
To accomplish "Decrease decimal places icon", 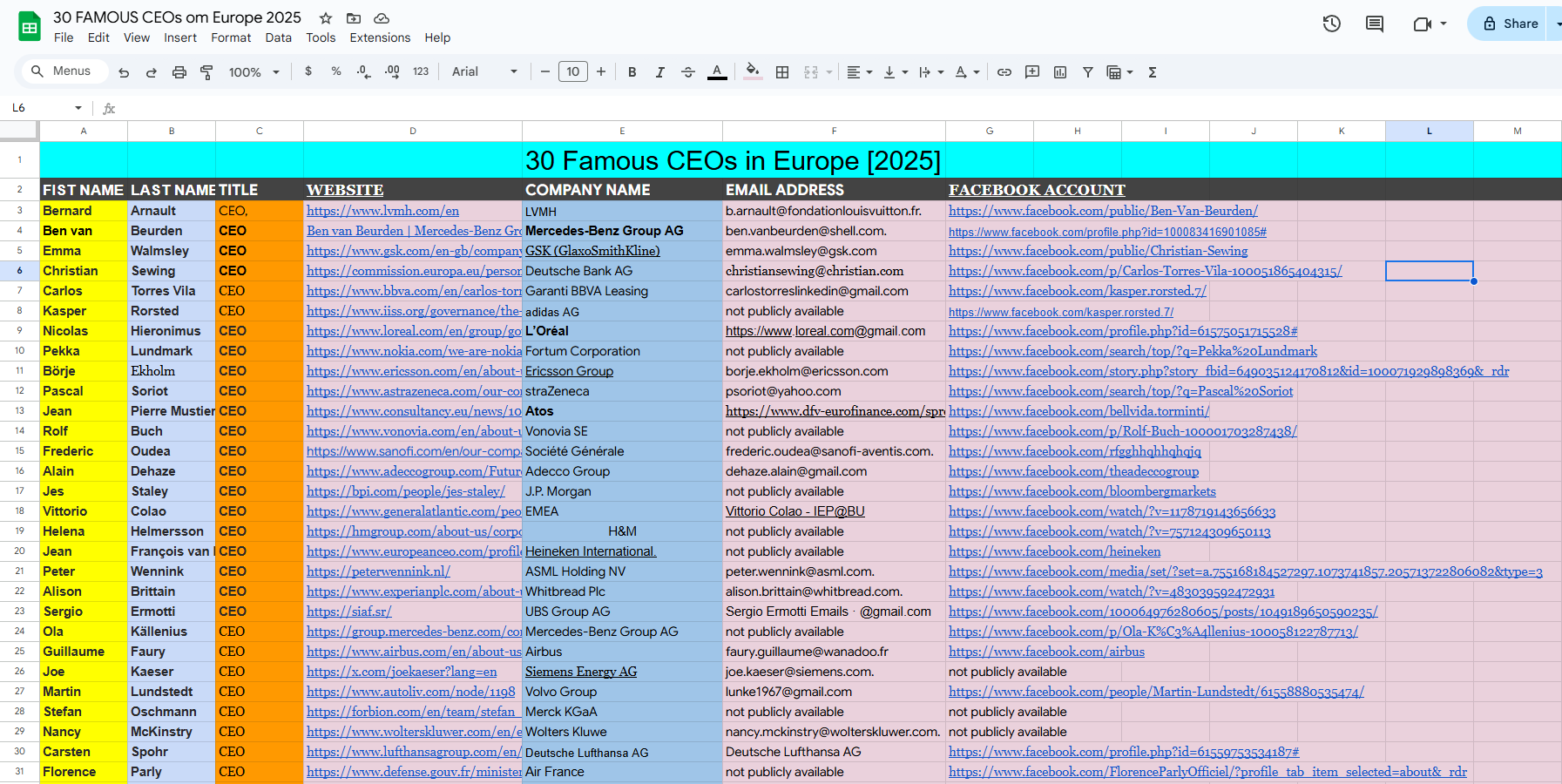I will [x=364, y=71].
